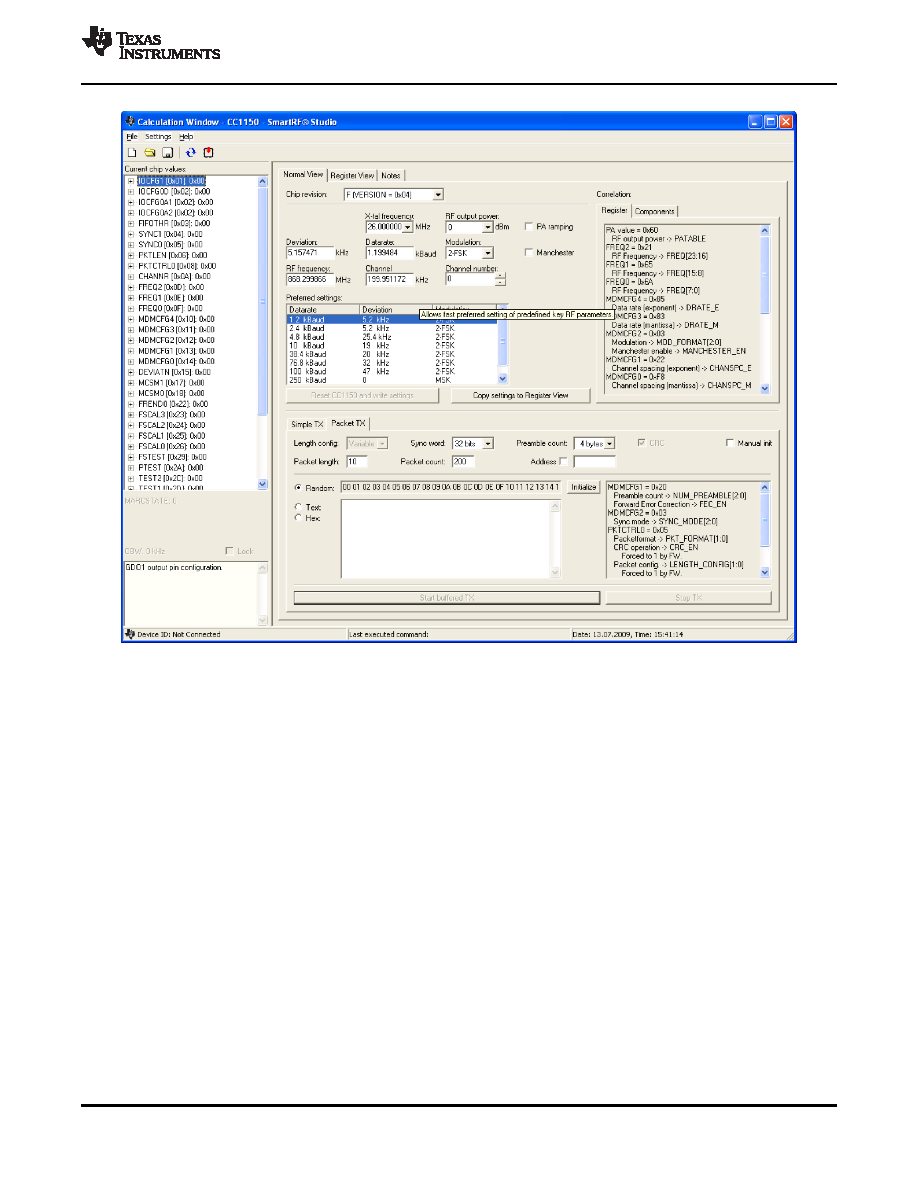Click the New file toolbar icon

[x=132, y=152]
